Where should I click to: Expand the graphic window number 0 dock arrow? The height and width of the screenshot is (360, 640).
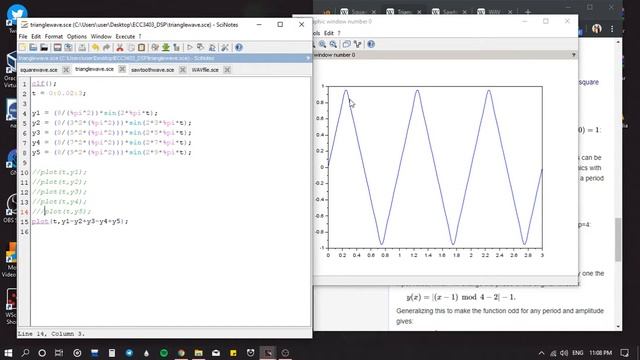tap(573, 55)
